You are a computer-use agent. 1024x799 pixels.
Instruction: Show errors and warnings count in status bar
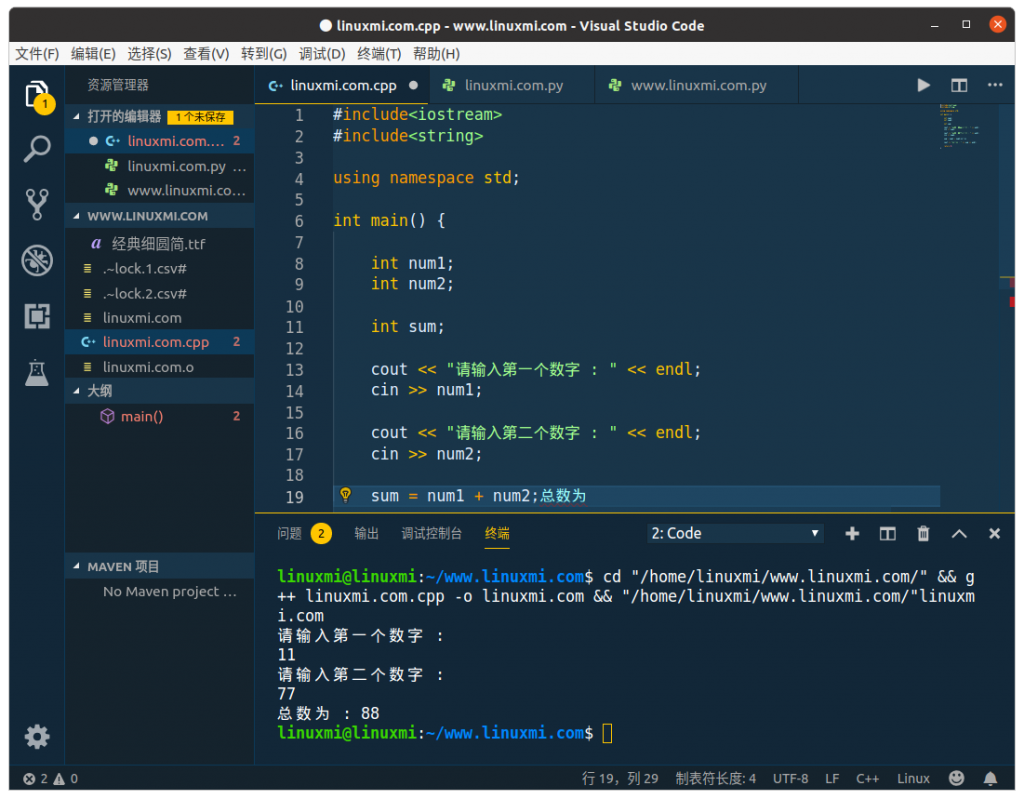pos(50,778)
